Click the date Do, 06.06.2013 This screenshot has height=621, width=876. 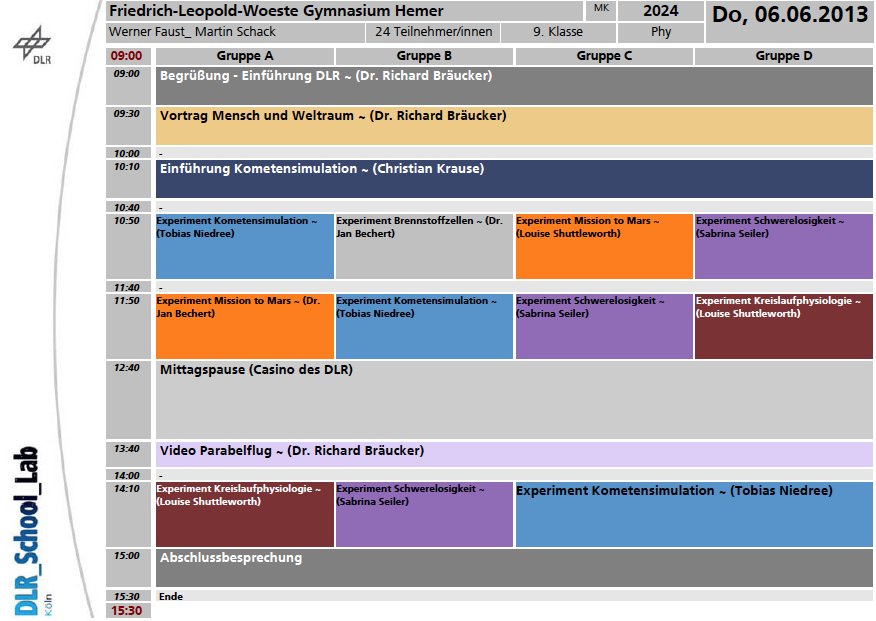click(x=789, y=15)
